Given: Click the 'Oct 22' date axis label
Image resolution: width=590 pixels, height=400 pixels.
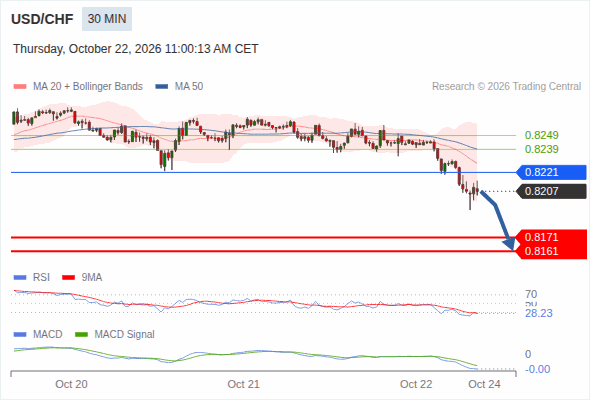Looking at the screenshot, I should click(416, 384).
